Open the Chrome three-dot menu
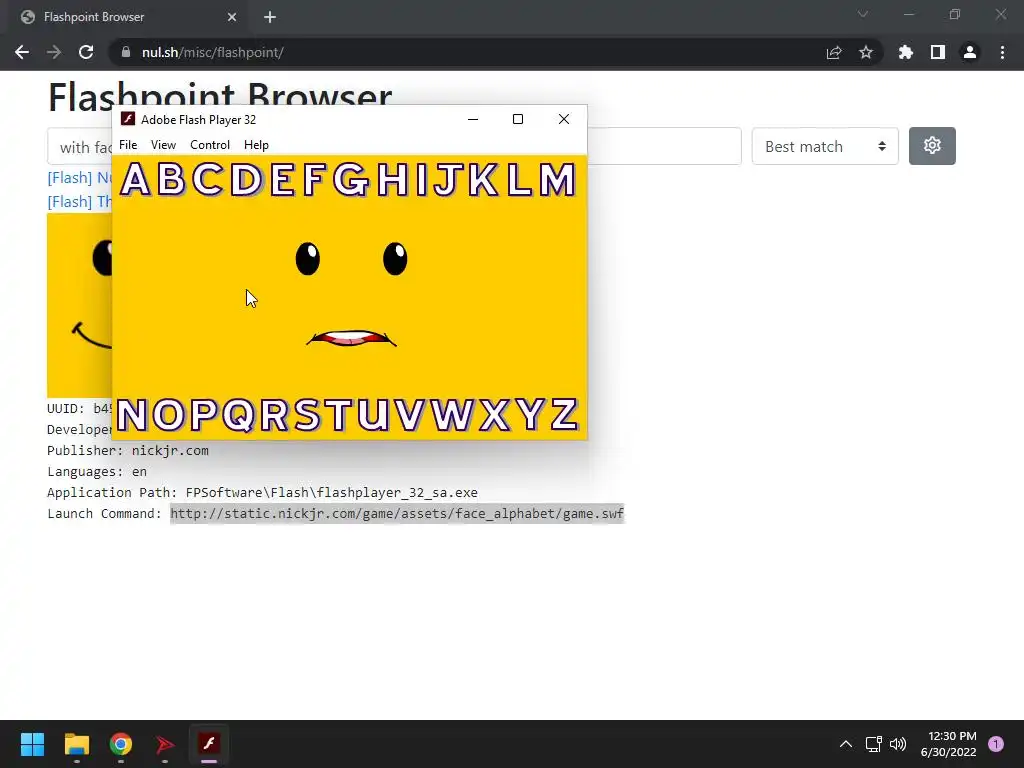Screen dimensions: 1024x768 click(x=1002, y=52)
